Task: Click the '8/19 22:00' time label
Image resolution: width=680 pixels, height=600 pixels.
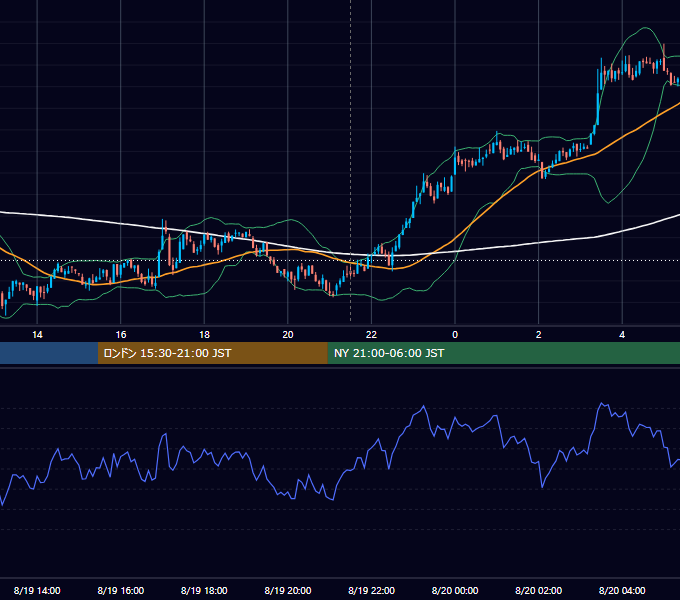Action: [x=372, y=590]
